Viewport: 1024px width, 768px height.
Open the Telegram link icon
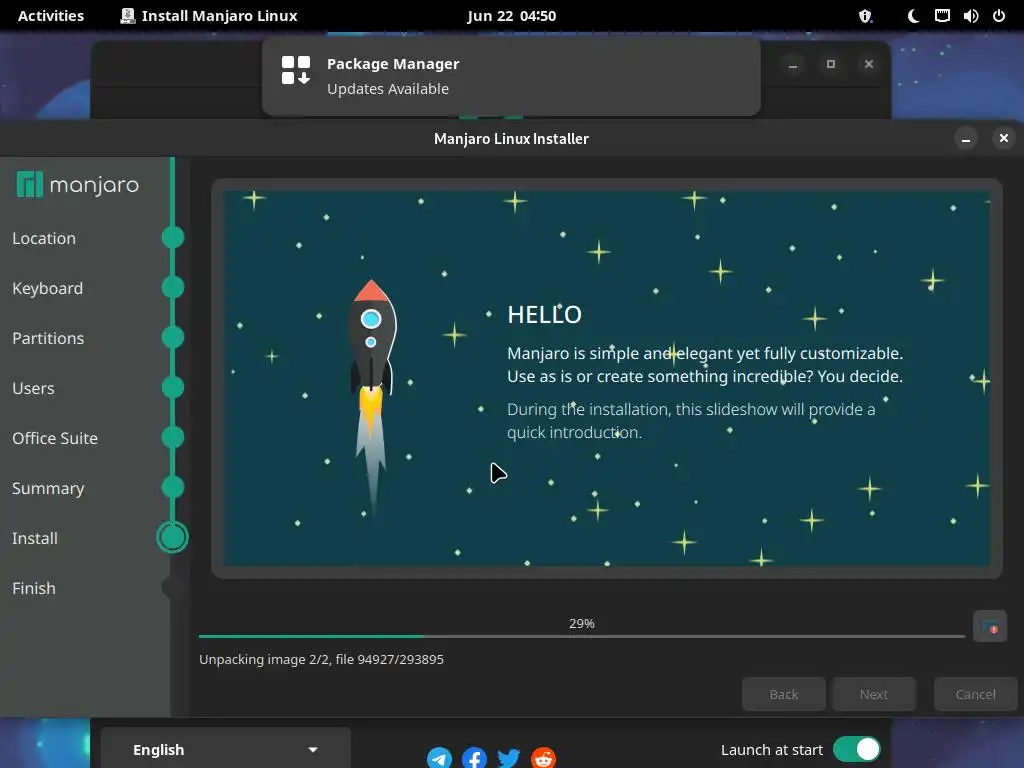click(440, 758)
